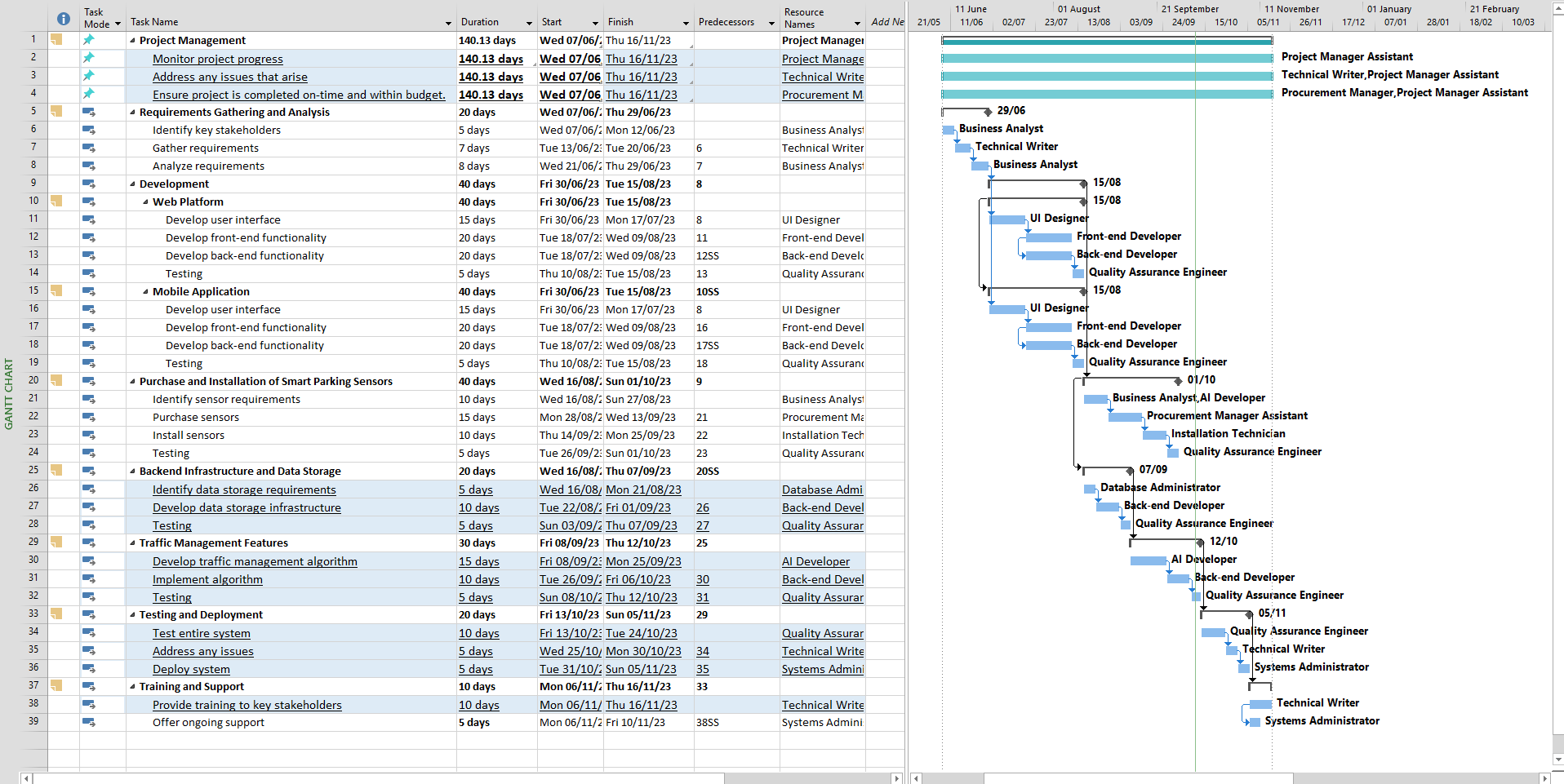Click pin icon for Address any issues that arise
The height and width of the screenshot is (784, 1564).
[89, 76]
